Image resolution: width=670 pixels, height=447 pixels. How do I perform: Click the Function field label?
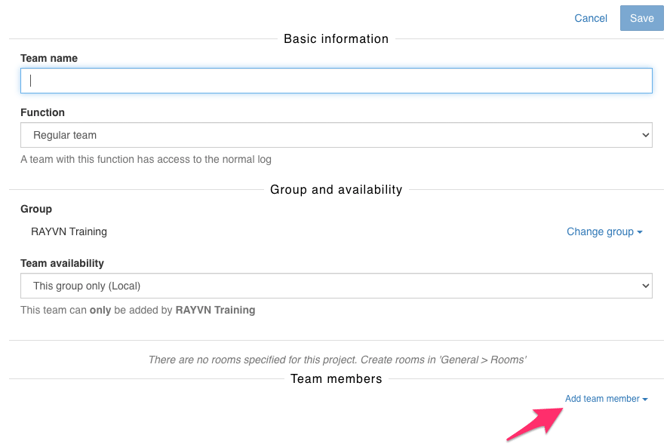[43, 113]
